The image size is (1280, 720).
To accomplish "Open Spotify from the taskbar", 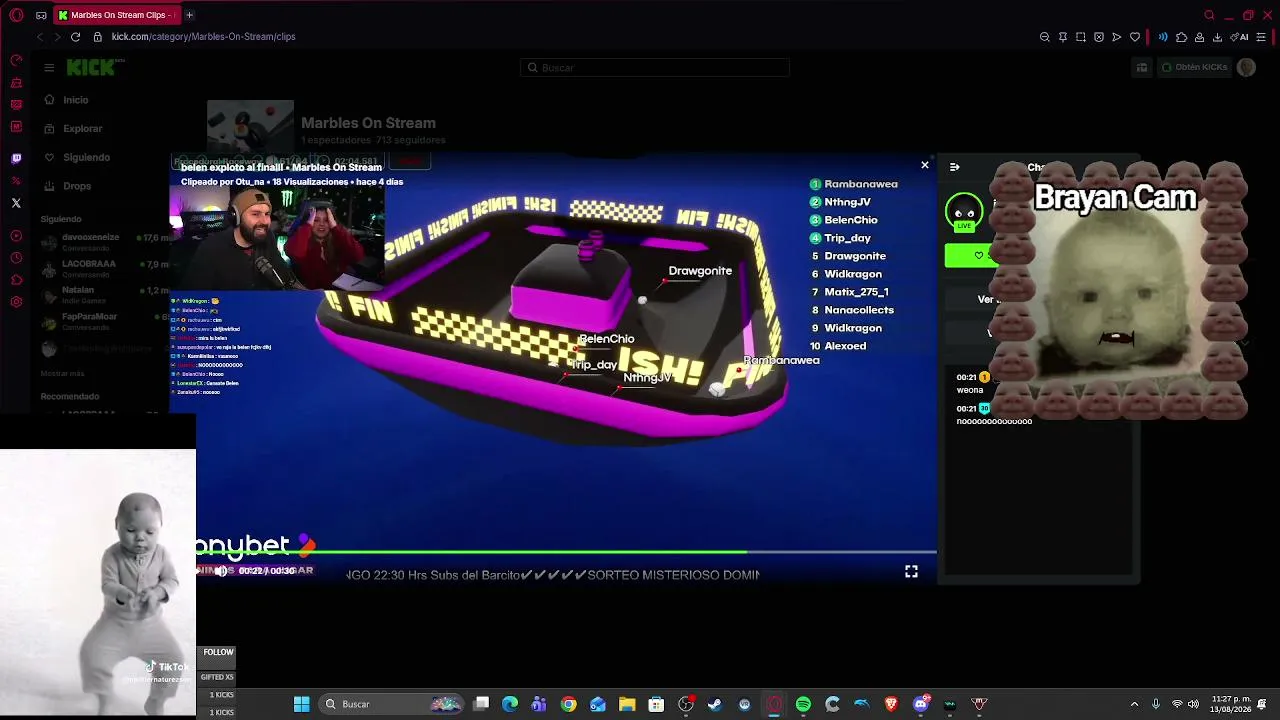I will pos(803,704).
